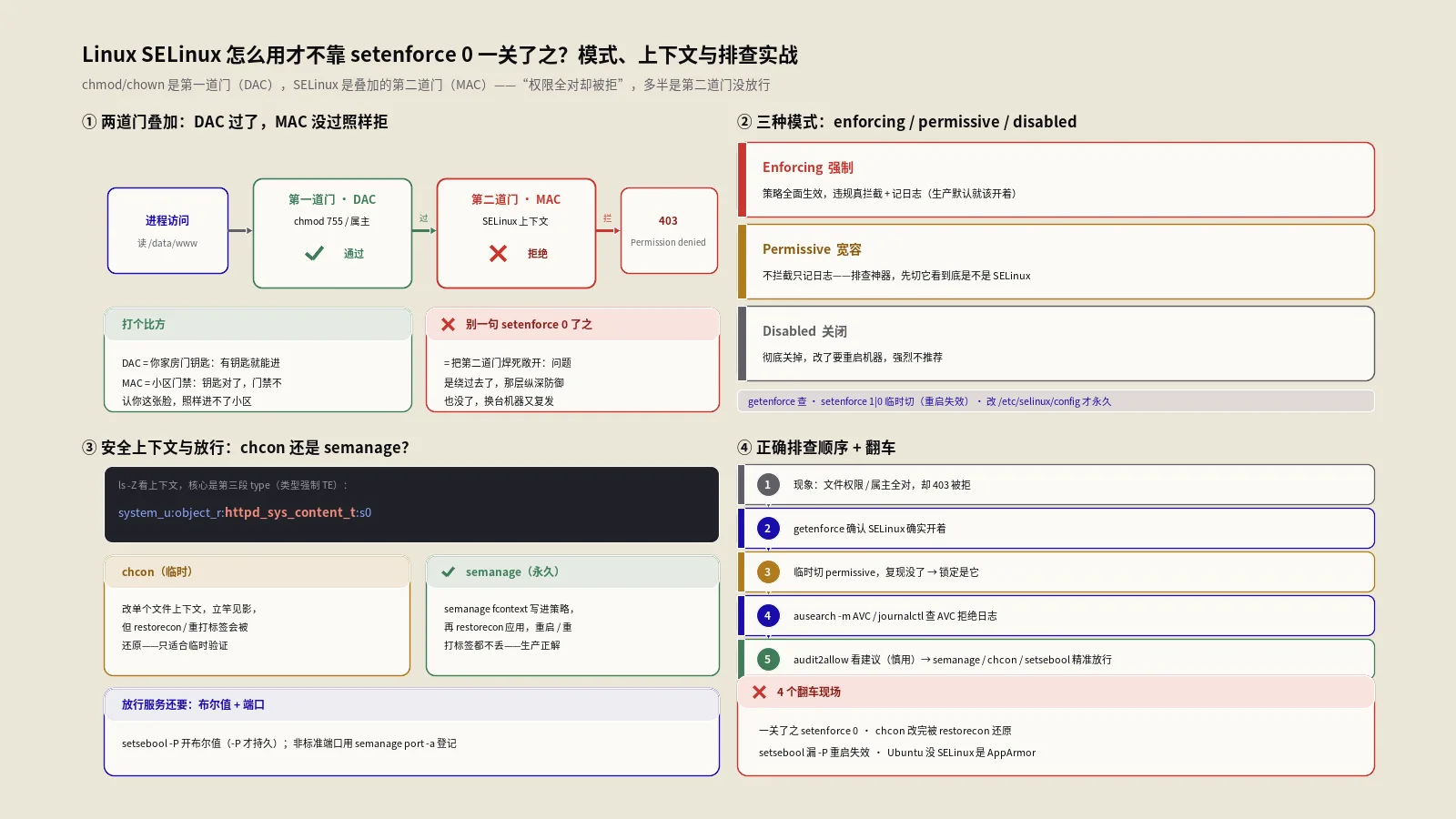Click 放行服务还要:布尔值 + 端口 header

click(411, 704)
